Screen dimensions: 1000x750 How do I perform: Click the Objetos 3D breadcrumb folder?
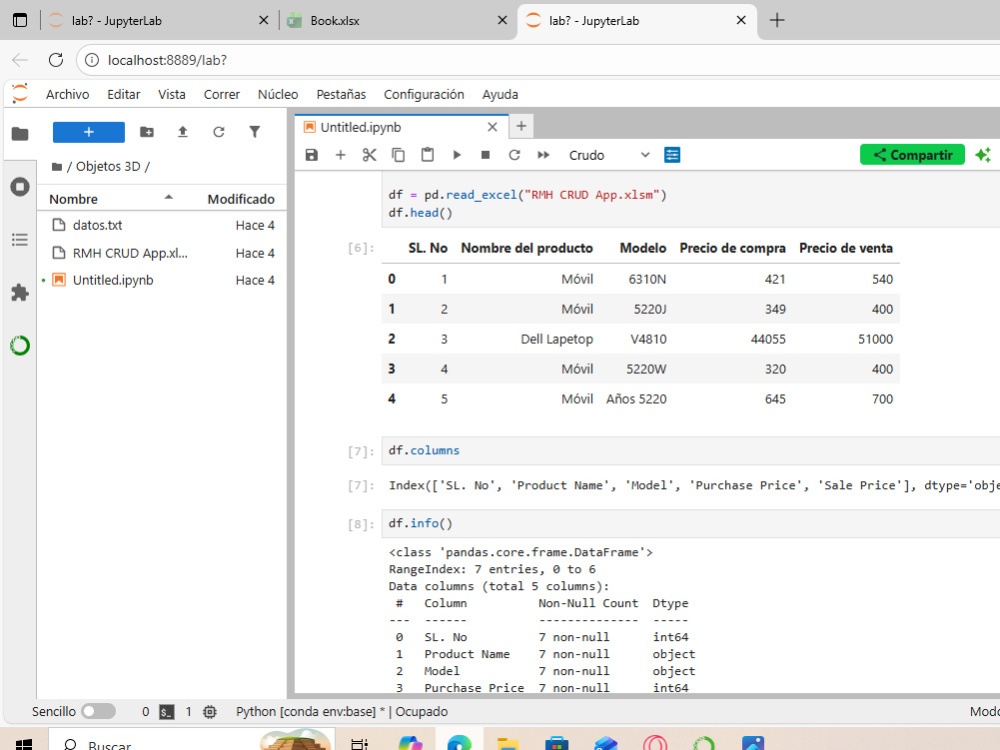coord(108,166)
